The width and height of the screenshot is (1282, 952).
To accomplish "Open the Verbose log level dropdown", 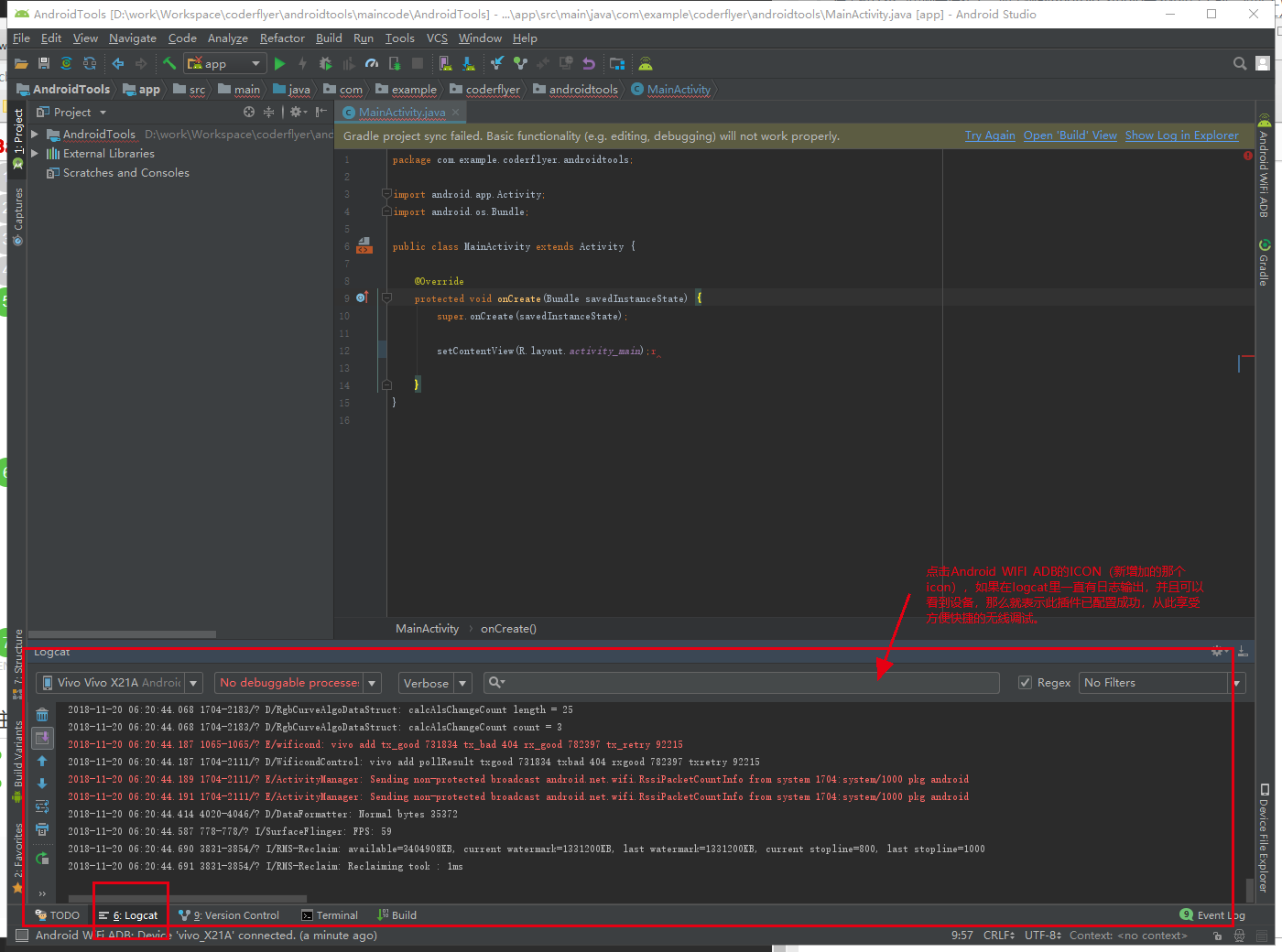I will 435,683.
